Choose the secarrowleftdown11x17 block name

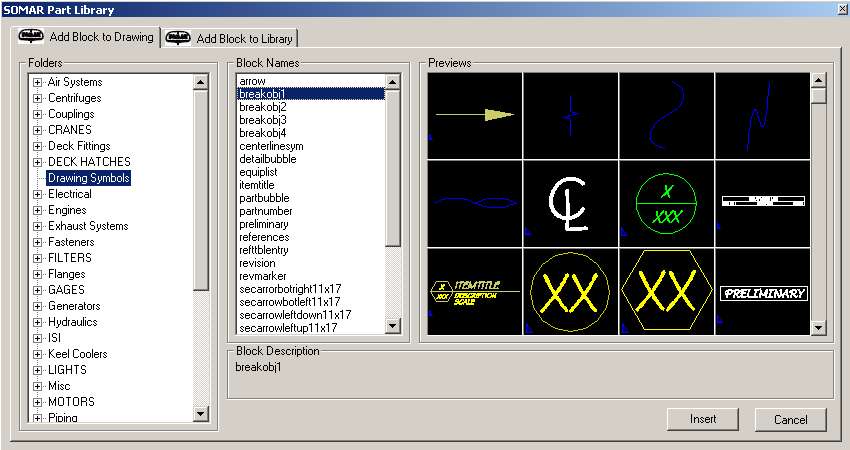point(295,314)
